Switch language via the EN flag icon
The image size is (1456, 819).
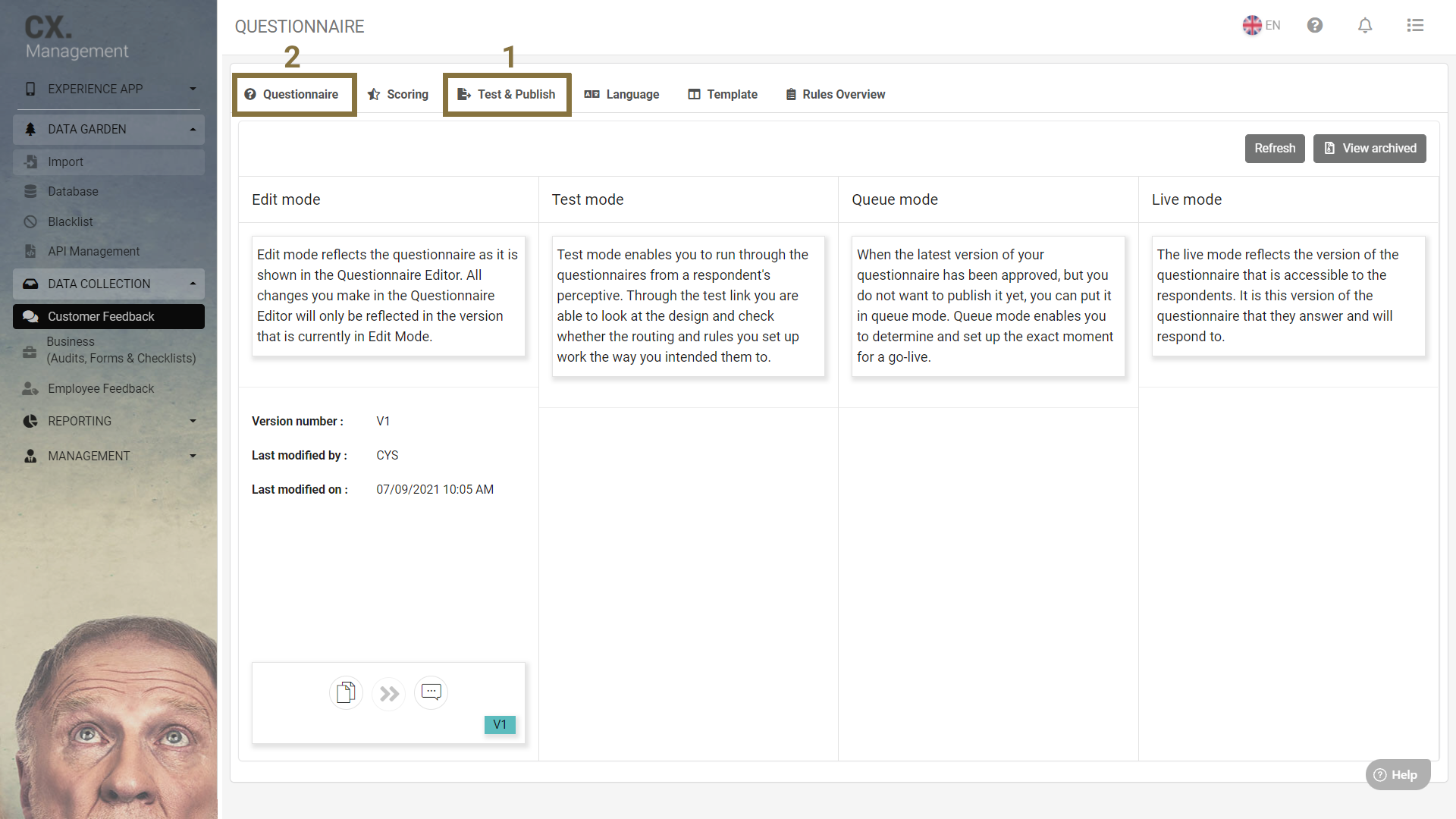tap(1261, 26)
